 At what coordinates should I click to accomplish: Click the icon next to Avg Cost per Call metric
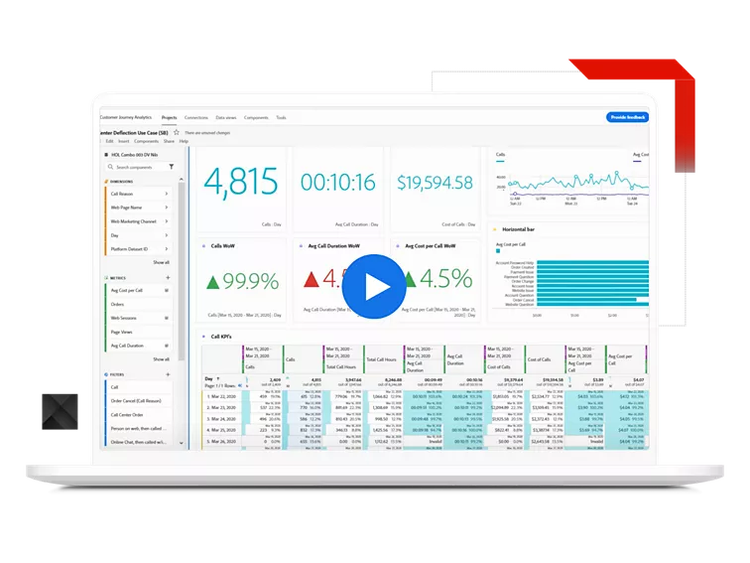[165, 290]
